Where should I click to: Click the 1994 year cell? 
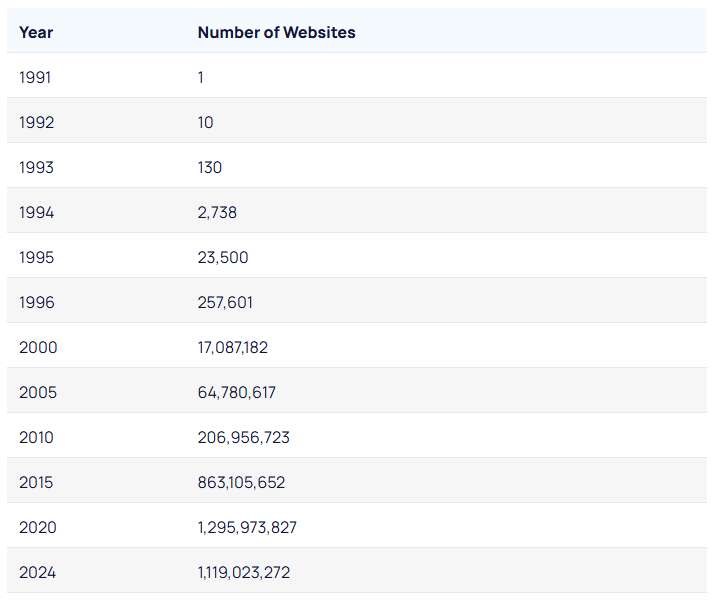tap(36, 212)
